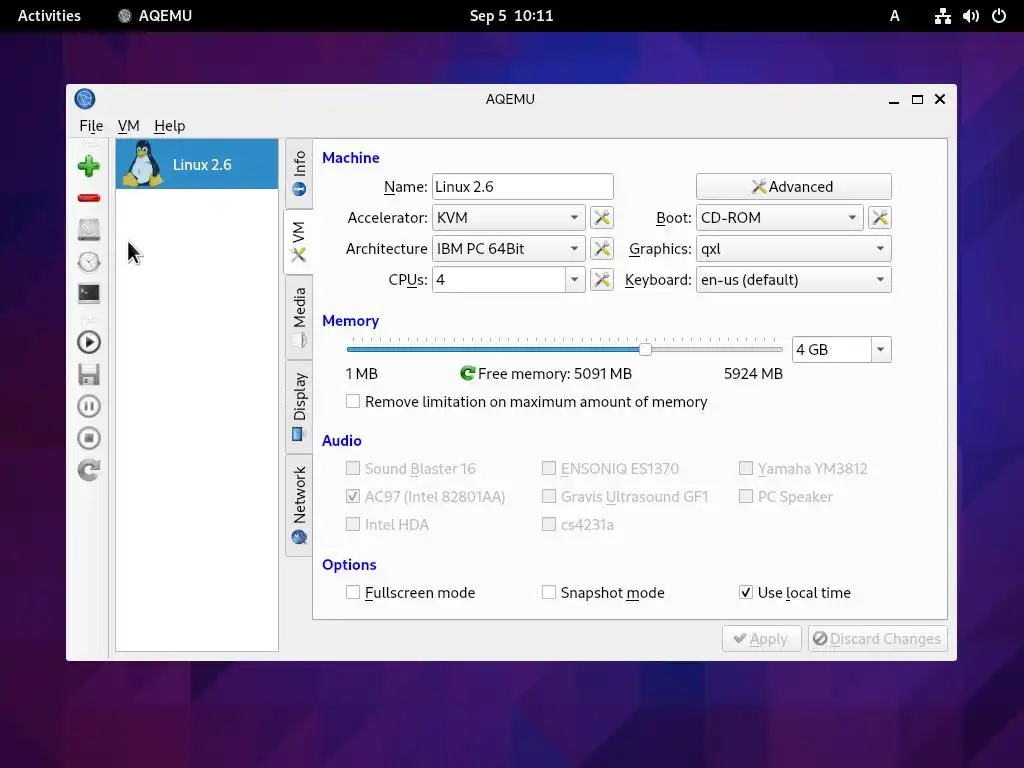
Task: Open the power menu icon in top bar
Action: coord(999,16)
